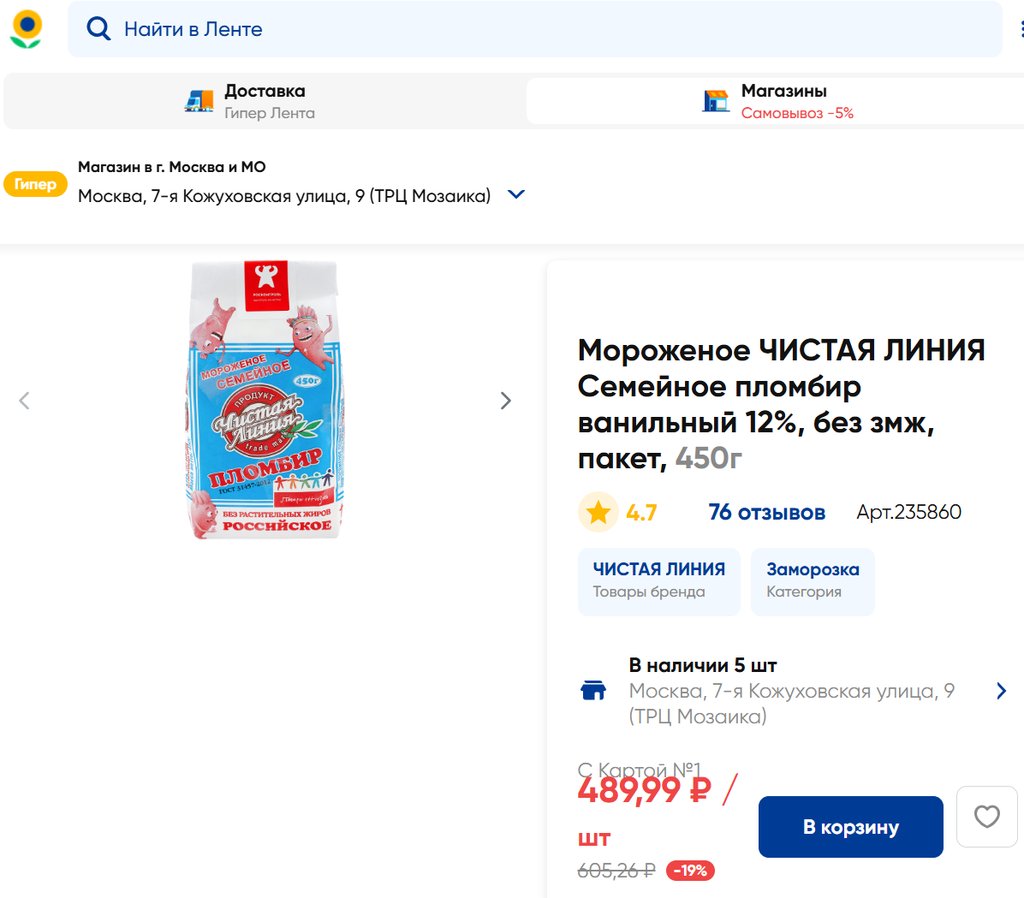Switch to the Доставка tab

pyautogui.click(x=264, y=101)
